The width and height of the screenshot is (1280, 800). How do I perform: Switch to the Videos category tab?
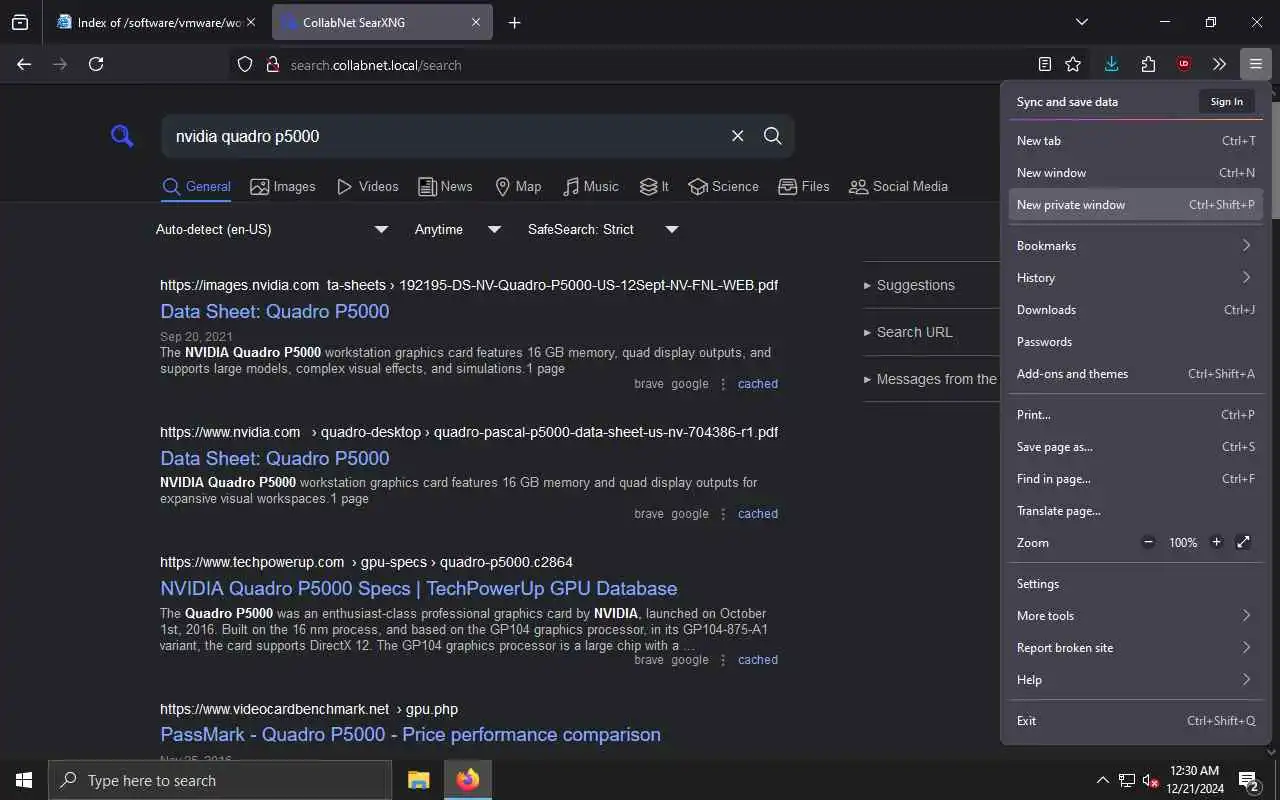pos(368,186)
